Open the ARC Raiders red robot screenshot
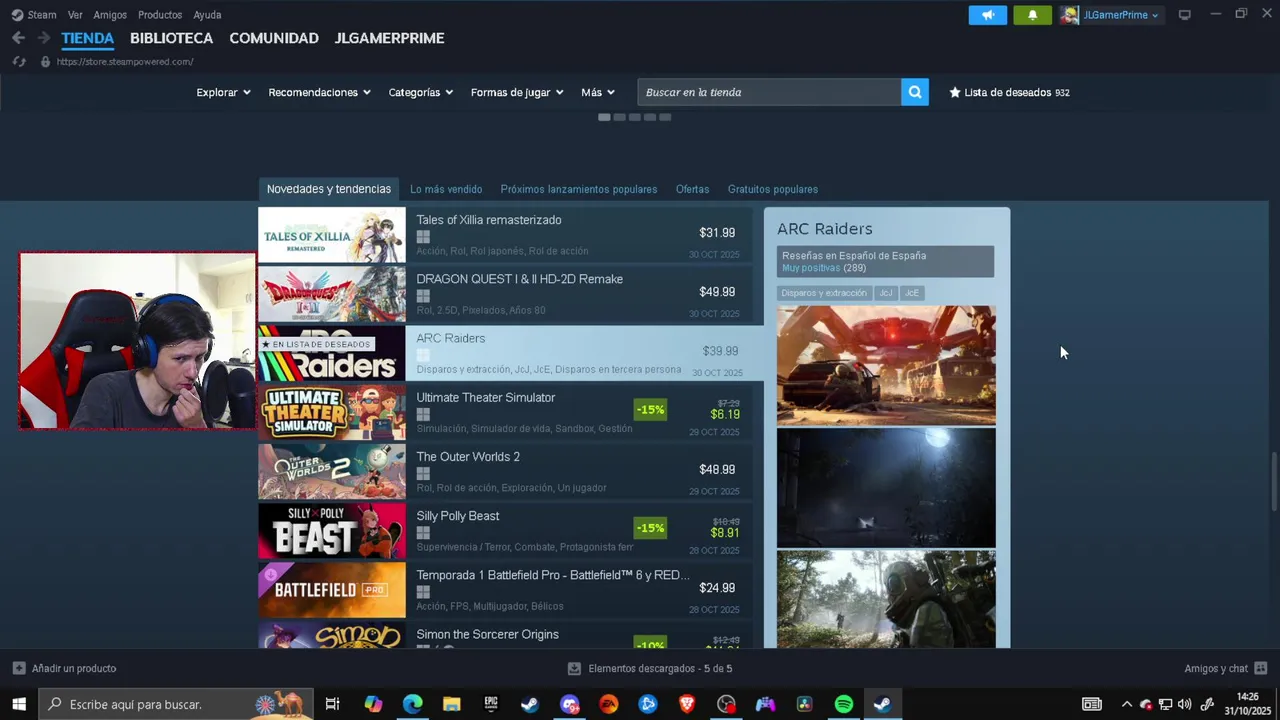1280x720 pixels. point(886,365)
